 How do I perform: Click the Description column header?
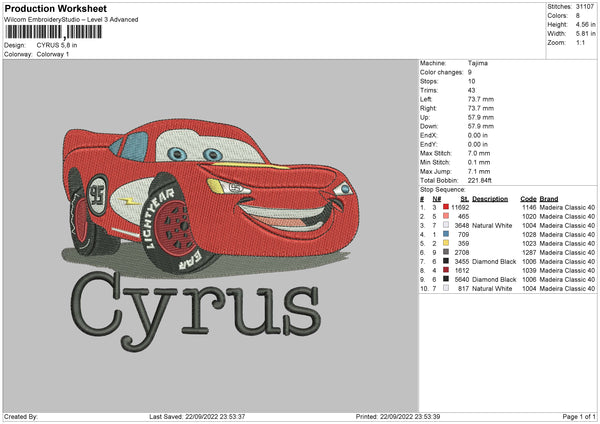coord(490,198)
